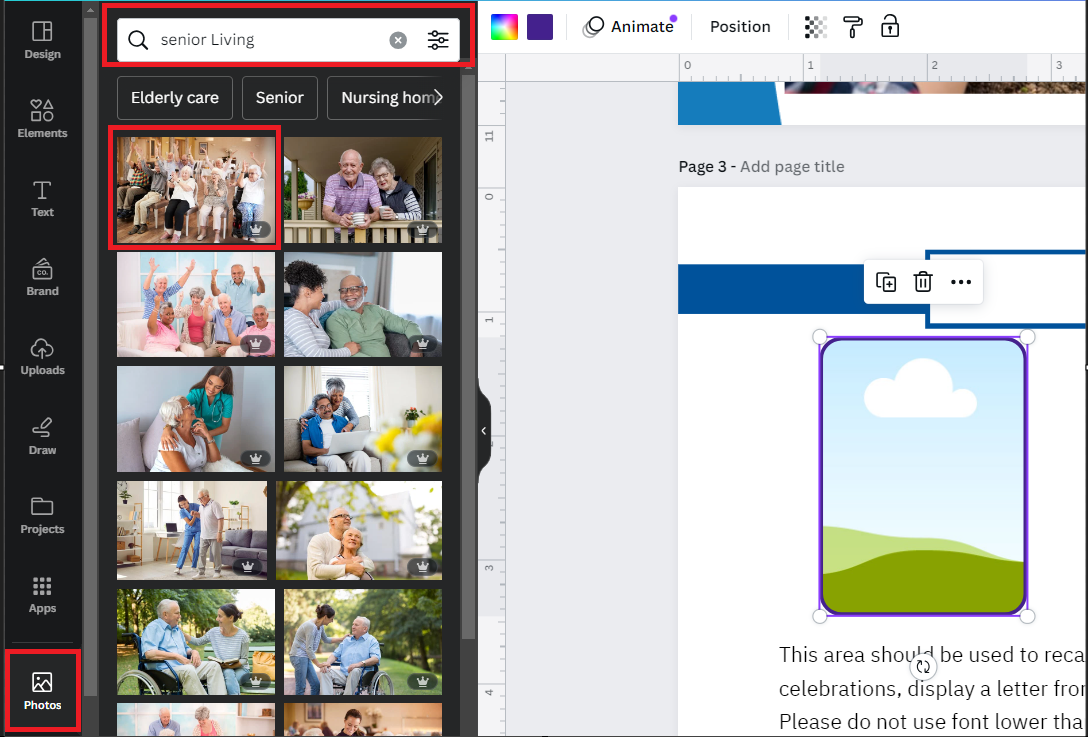This screenshot has height=737, width=1088.
Task: Click the photo panel vertical scrollbar
Action: click(x=469, y=357)
